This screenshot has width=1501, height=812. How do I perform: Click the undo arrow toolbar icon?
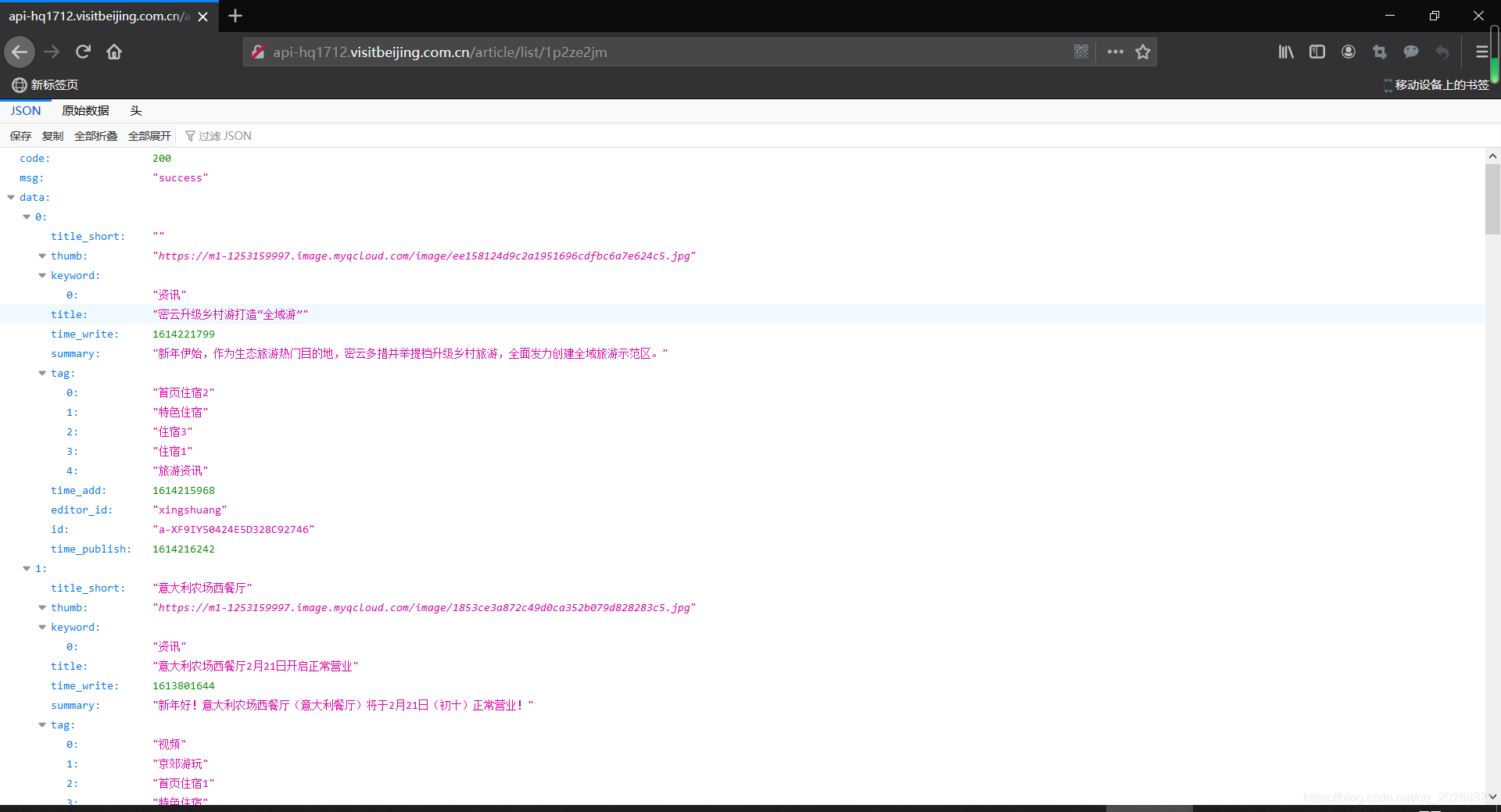(1442, 52)
